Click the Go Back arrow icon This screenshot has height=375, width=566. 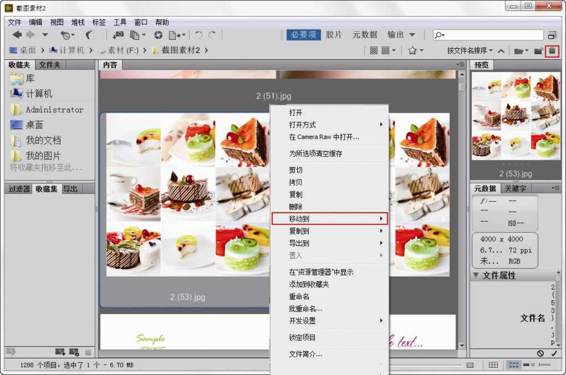(17, 35)
